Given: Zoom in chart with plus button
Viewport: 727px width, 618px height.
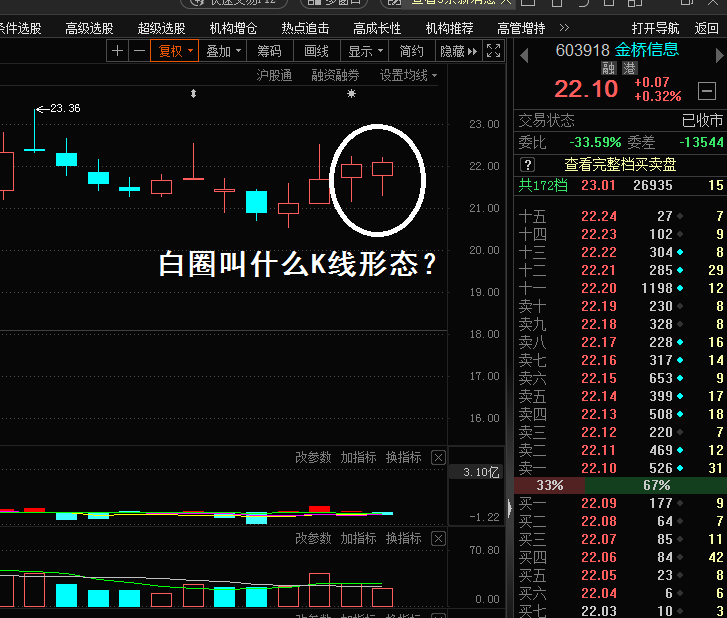Looking at the screenshot, I should click(x=117, y=51).
